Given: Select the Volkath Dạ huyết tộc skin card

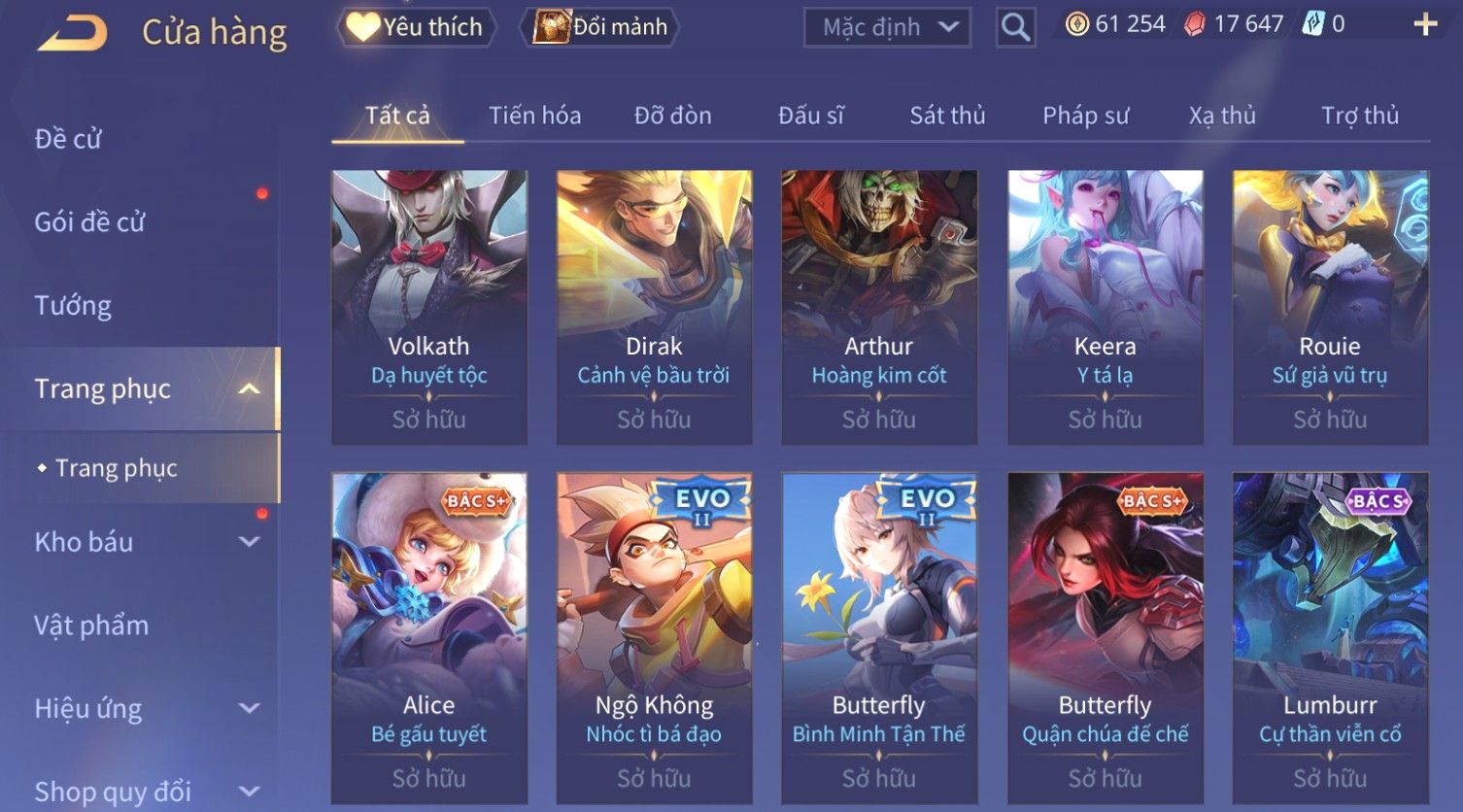Looking at the screenshot, I should [x=429, y=308].
